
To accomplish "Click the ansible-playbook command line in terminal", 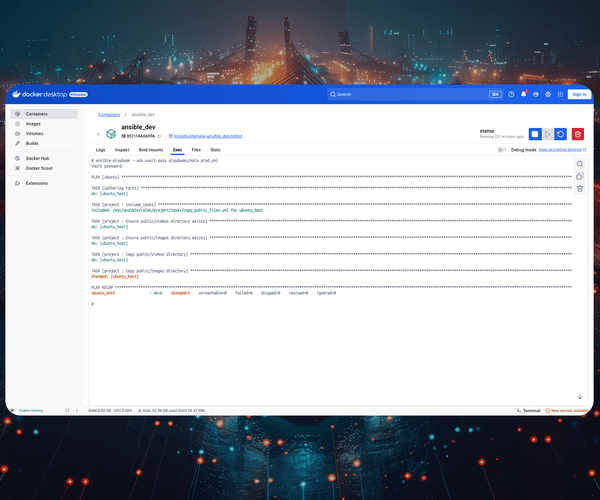I will [155, 160].
